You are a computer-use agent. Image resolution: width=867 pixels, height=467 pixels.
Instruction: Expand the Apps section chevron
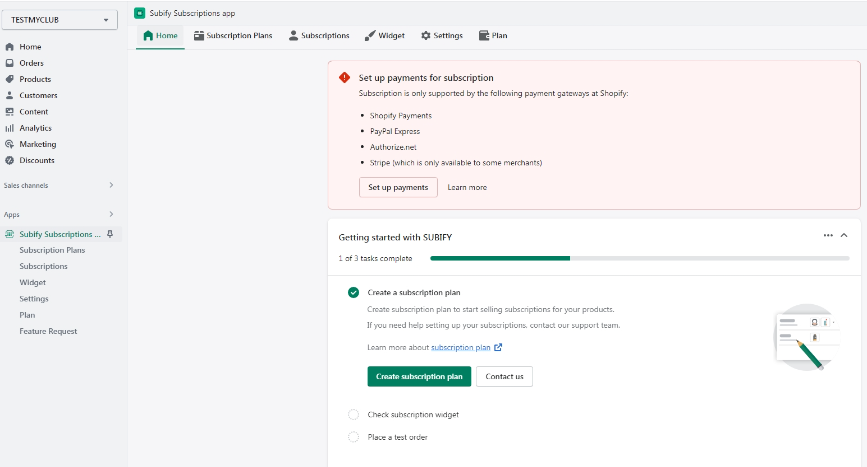111,214
